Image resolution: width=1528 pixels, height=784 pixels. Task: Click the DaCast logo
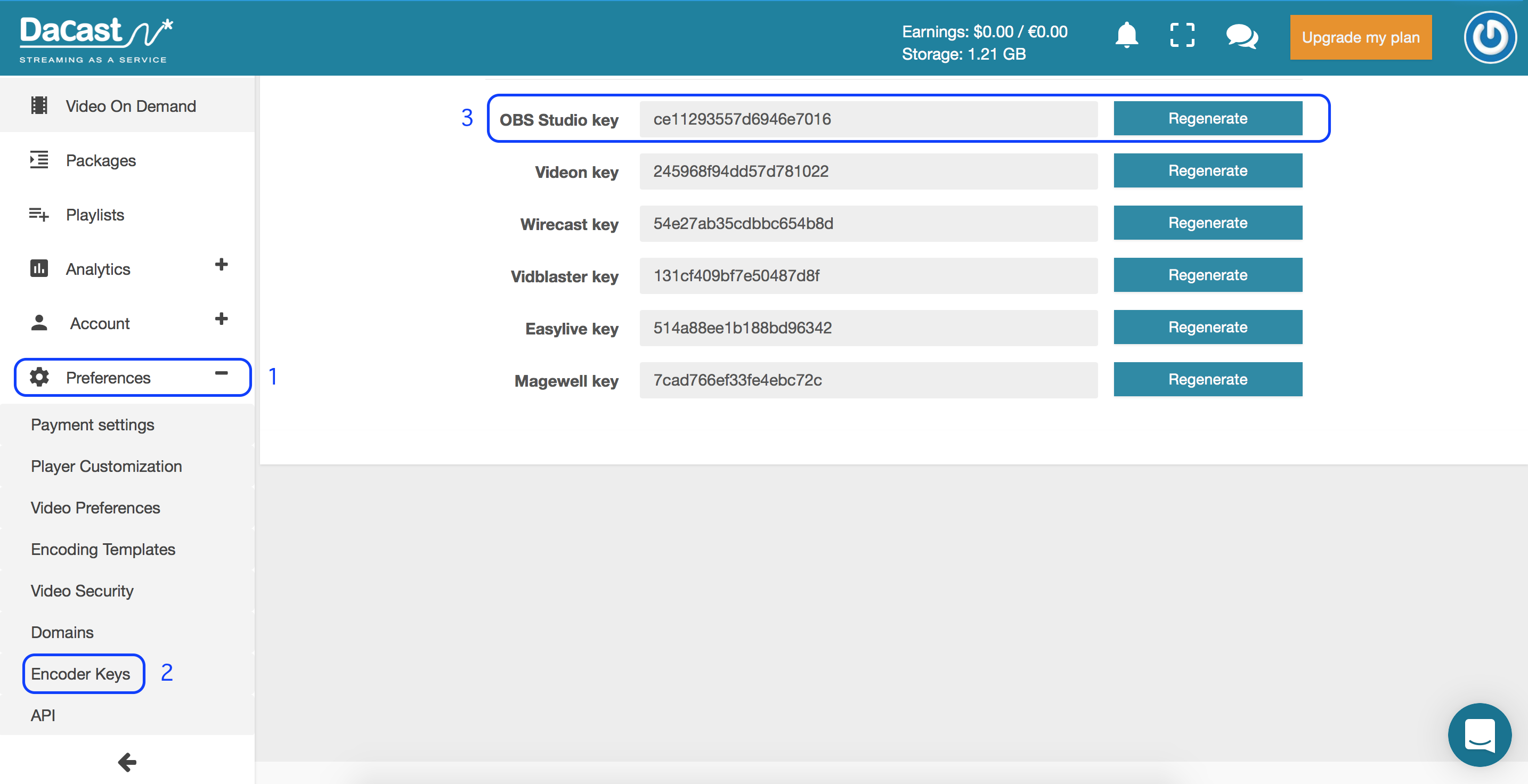click(x=96, y=39)
